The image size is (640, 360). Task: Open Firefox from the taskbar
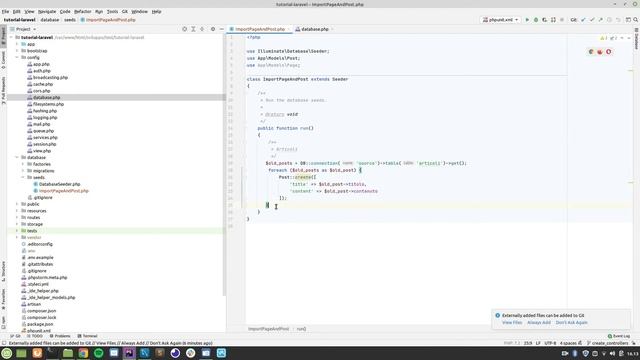(37, 353)
